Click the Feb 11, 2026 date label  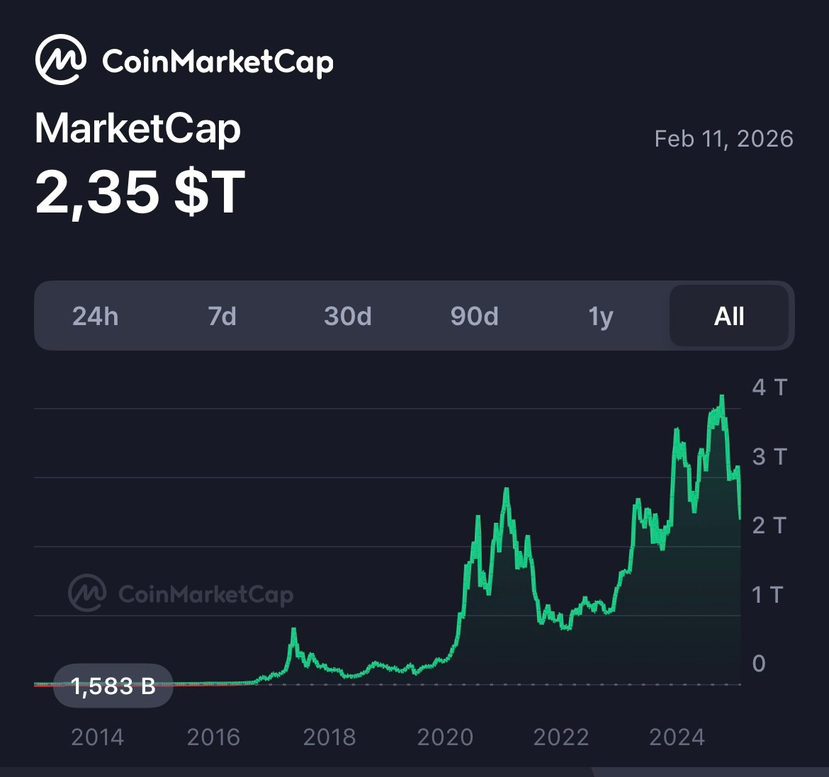(723, 139)
